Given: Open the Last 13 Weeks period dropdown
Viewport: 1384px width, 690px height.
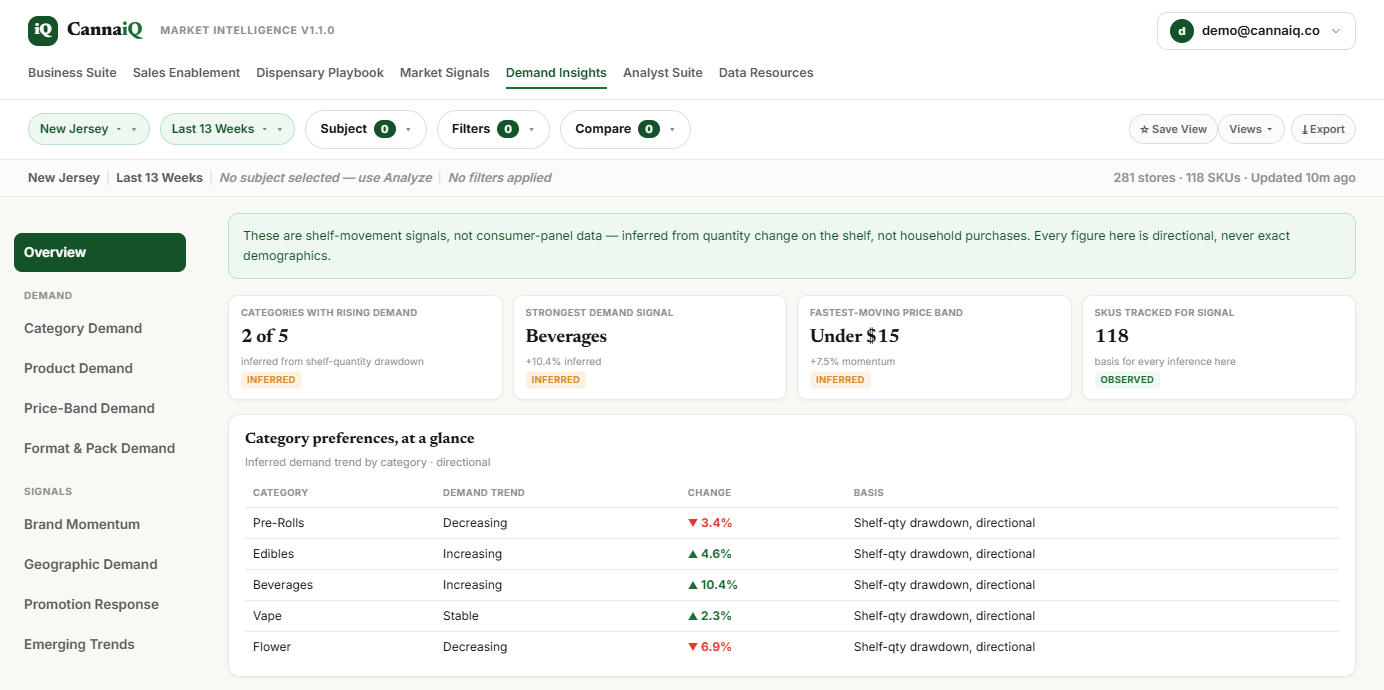Looking at the screenshot, I should [227, 129].
